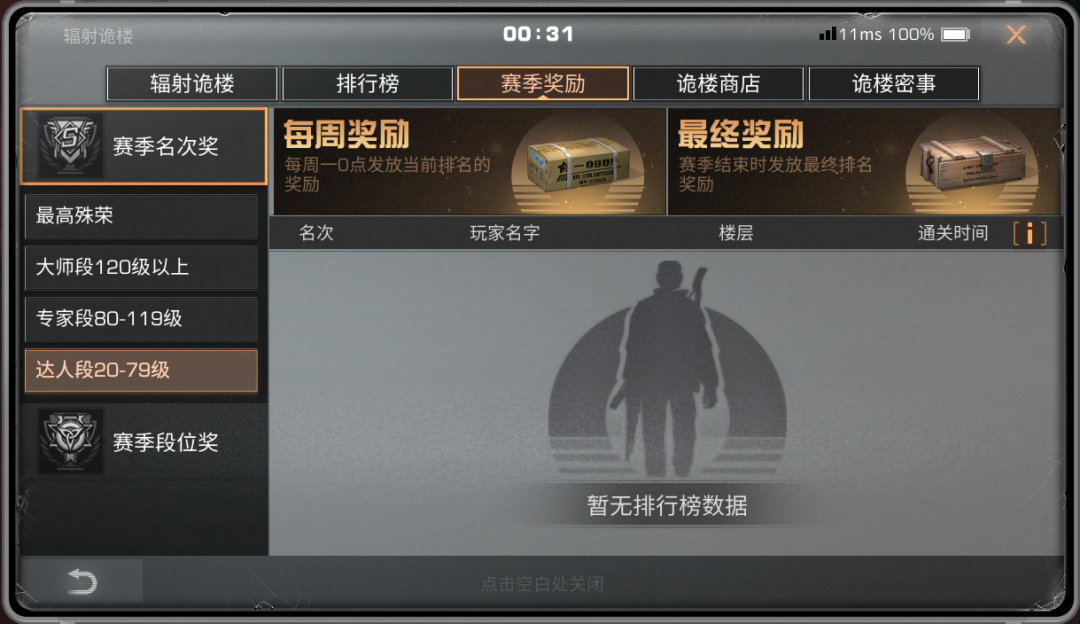This screenshot has height=624, width=1080.
Task: Expand the 赛季段位奖 section
Action: click(143, 441)
